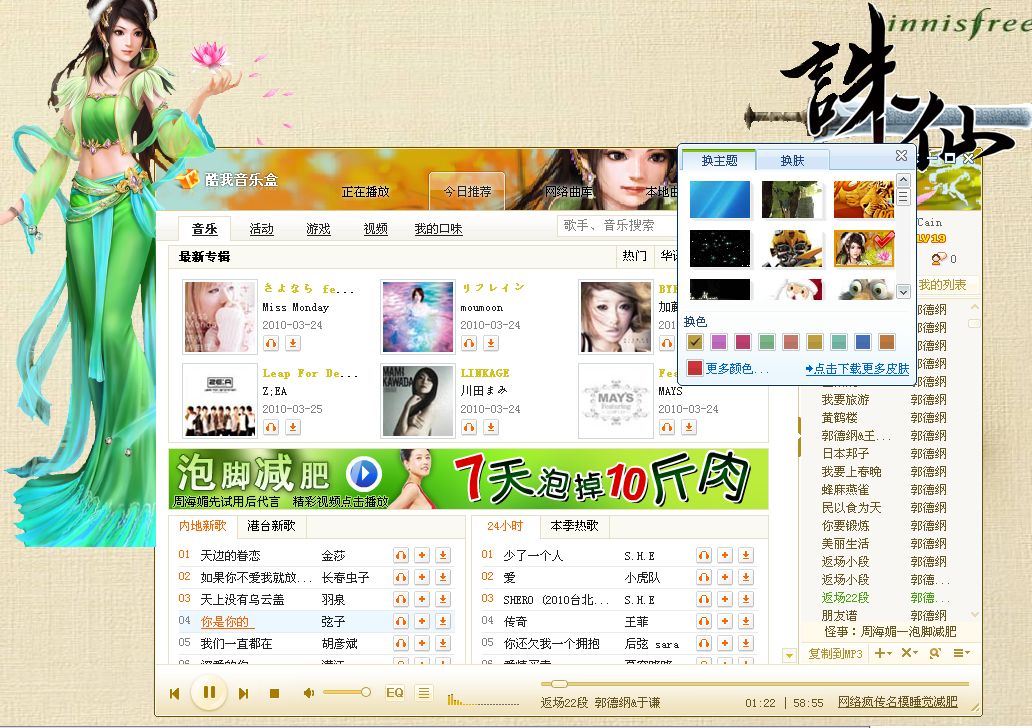This screenshot has height=728, width=1032.
Task: Select the purple color swatch
Action: [x=719, y=342]
